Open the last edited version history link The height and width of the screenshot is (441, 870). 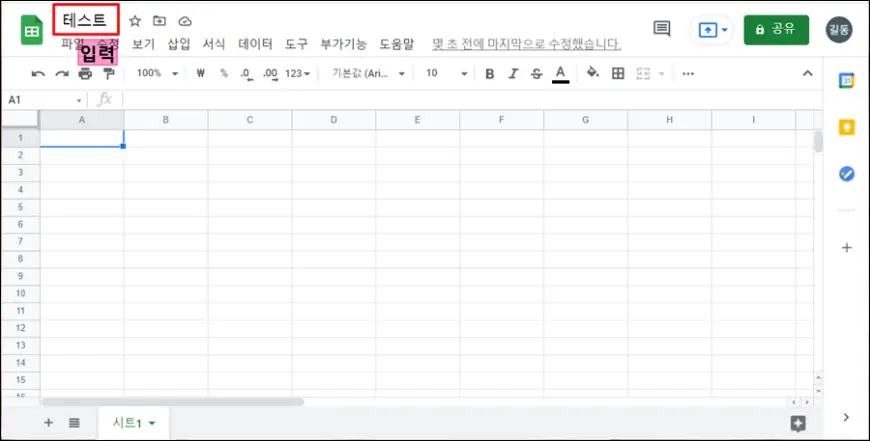[526, 44]
